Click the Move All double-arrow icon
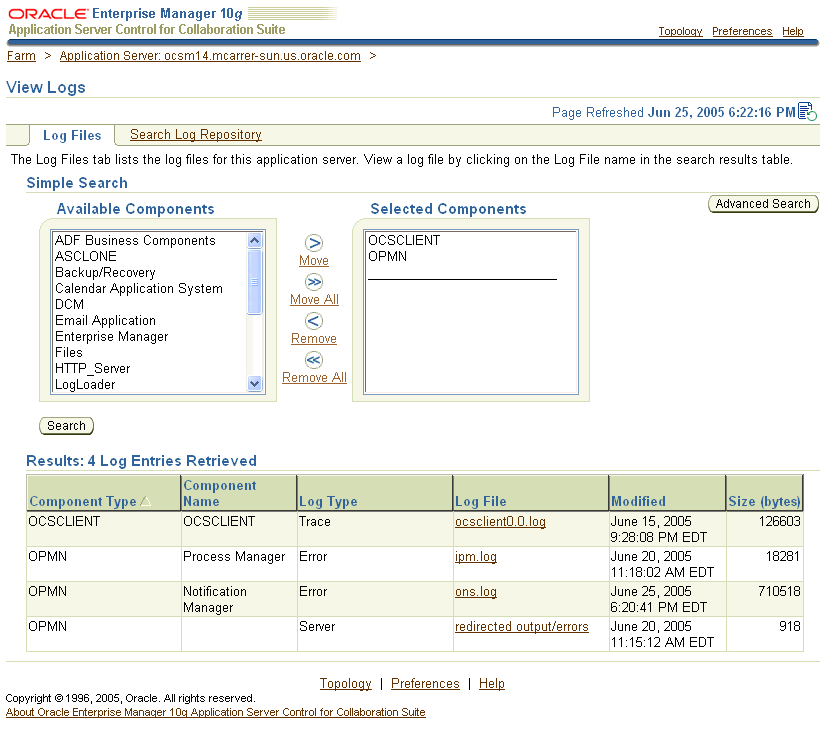 313,282
